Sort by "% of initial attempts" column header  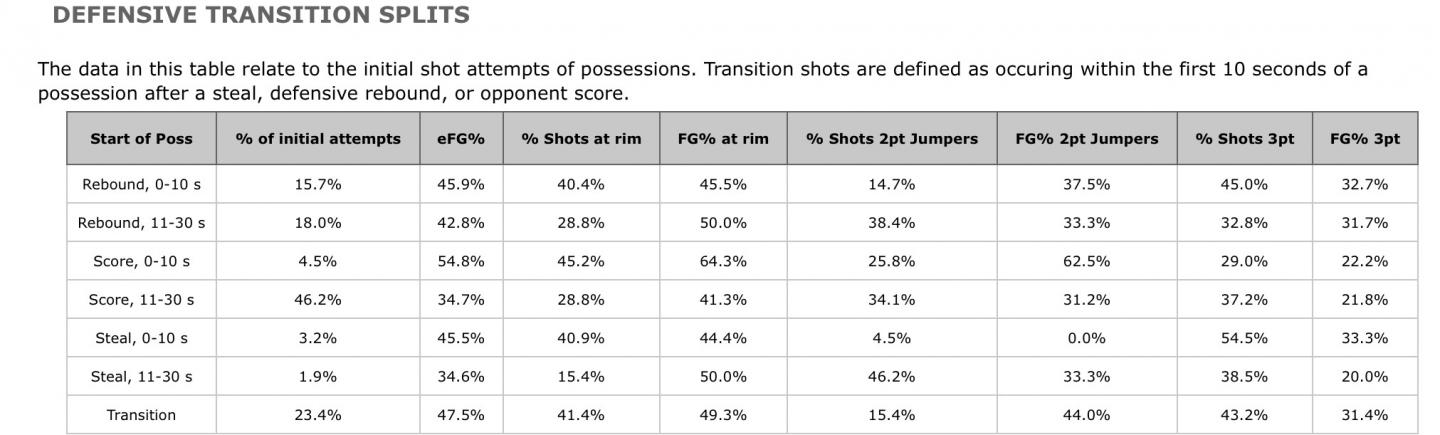318,139
